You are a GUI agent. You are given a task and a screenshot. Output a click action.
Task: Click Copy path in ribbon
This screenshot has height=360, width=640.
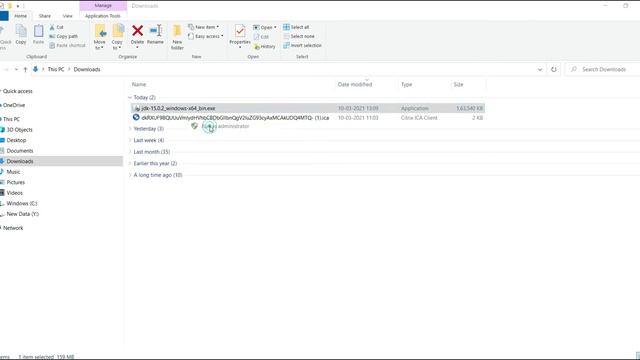tap(63, 36)
